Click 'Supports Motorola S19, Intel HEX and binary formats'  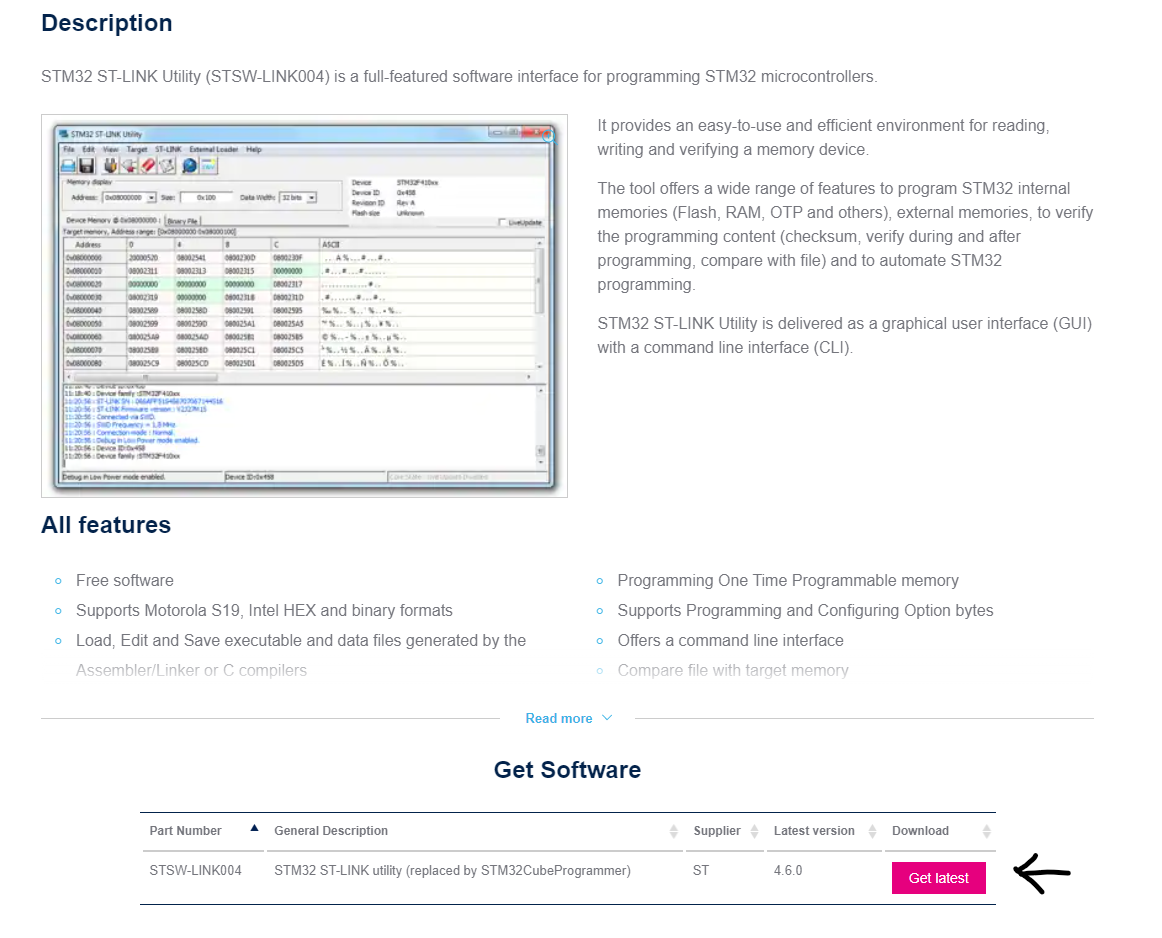click(264, 611)
